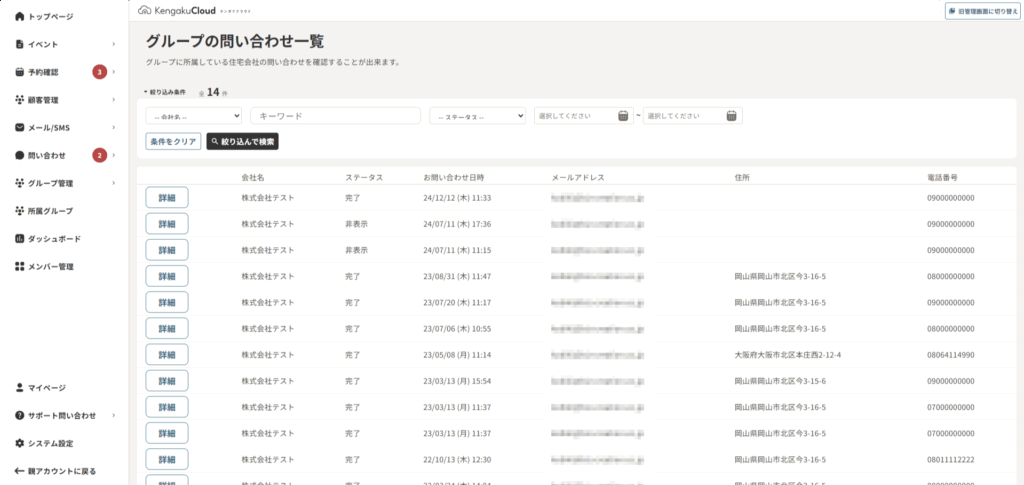The image size is (1024, 485).
Task: Collapse the 絞り込み条件 filter section
Action: coord(166,92)
